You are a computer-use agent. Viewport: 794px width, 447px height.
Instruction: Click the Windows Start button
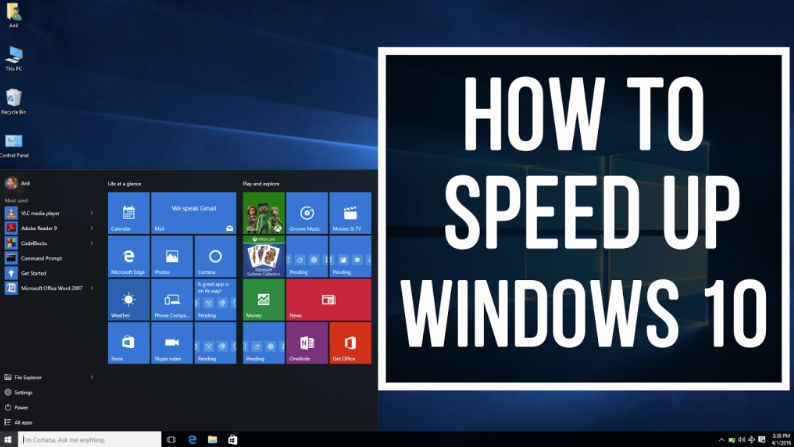point(8,439)
